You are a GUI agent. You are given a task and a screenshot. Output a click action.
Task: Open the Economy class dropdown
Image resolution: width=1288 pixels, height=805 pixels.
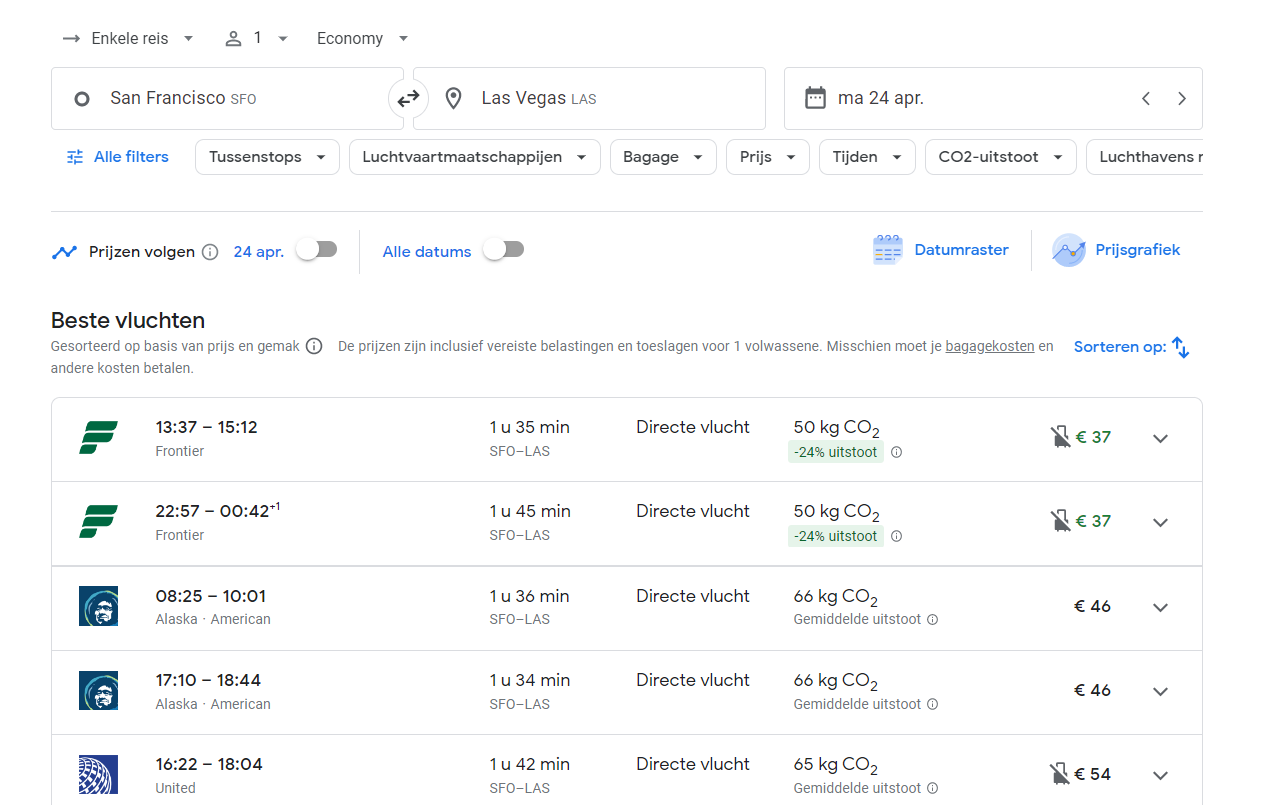(362, 38)
